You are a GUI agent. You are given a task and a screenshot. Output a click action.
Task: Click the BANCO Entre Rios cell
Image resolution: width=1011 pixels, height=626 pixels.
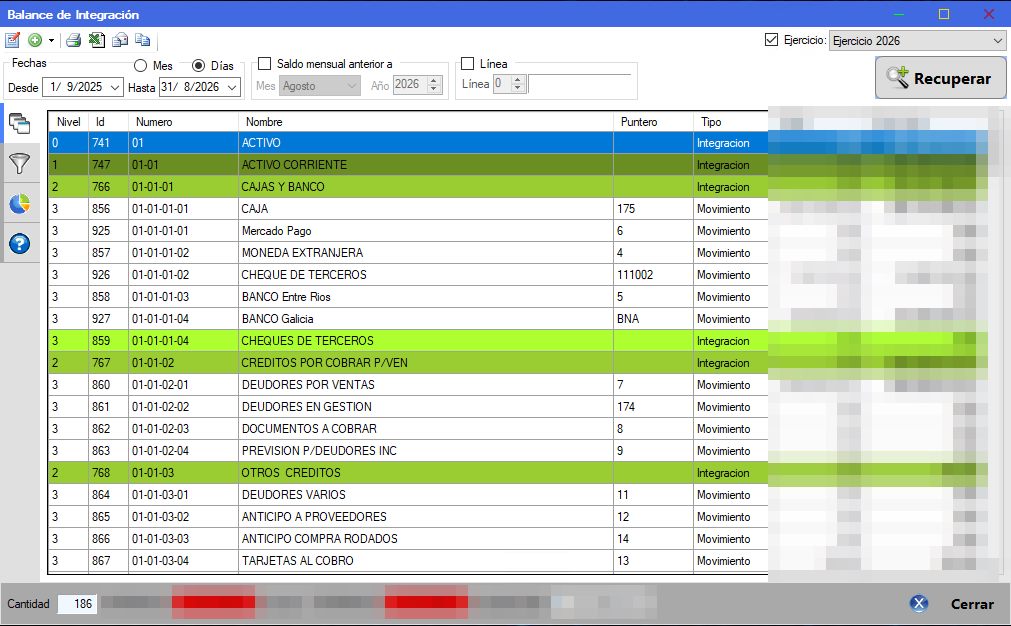[426, 297]
